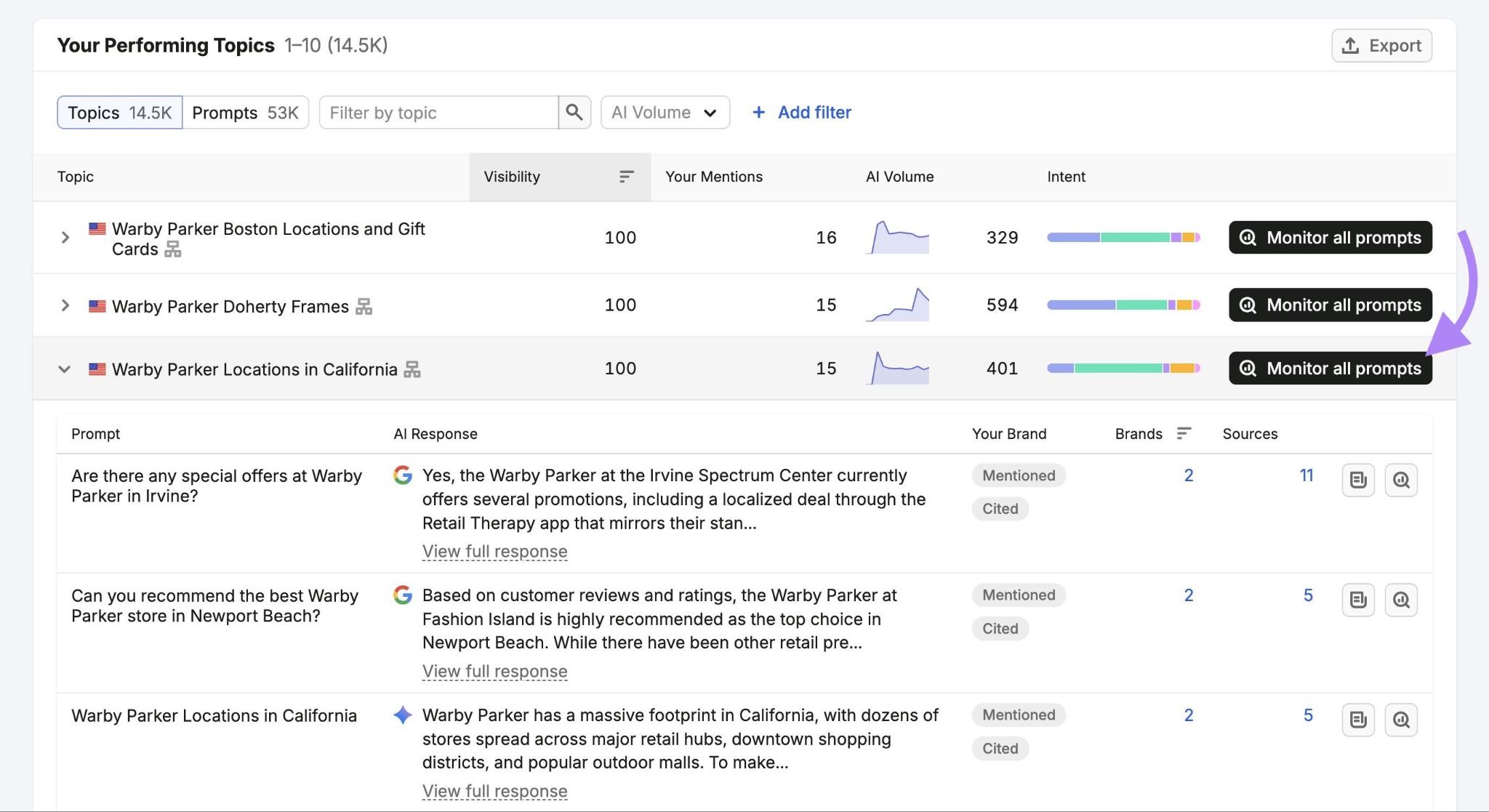View full response for the Irvine special offers prompt

[494, 552]
